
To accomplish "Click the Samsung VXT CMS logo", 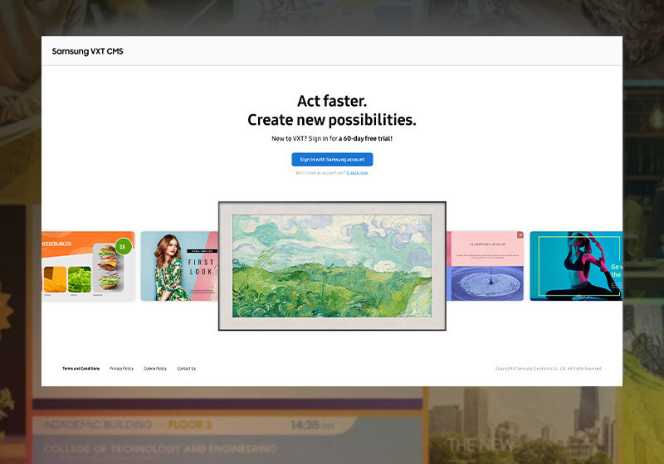I will [88, 51].
